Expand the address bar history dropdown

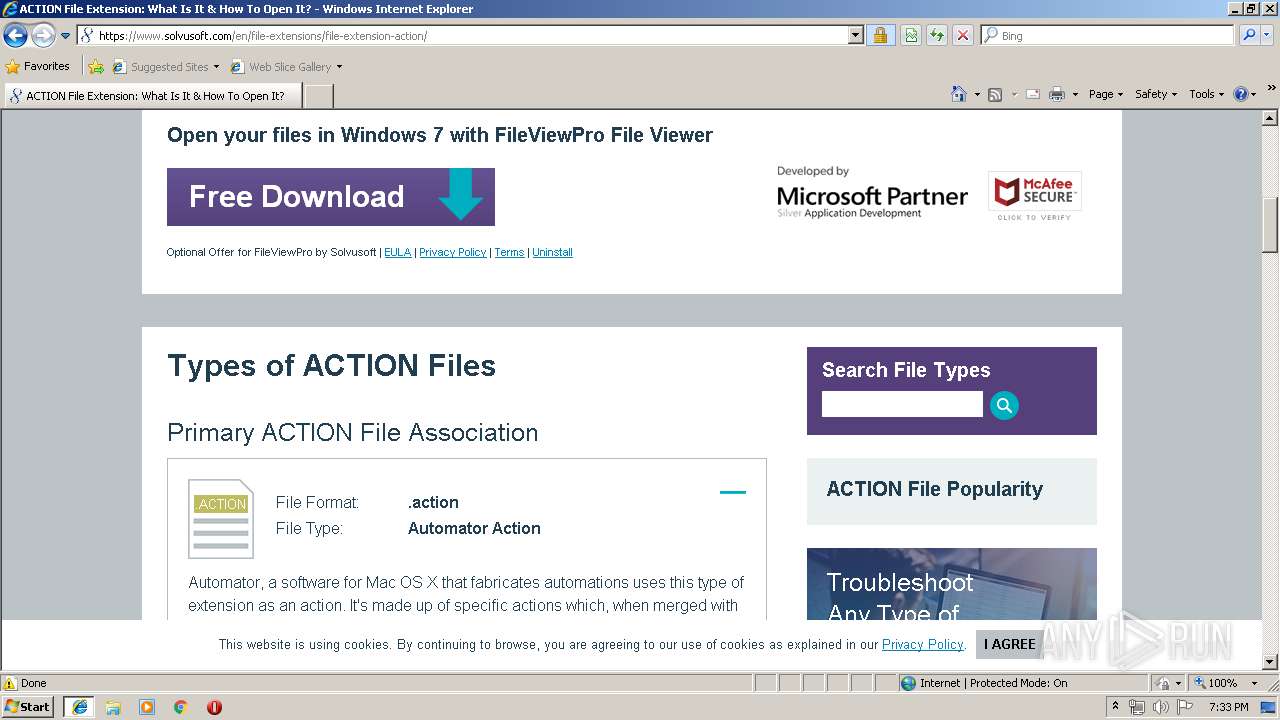point(855,36)
